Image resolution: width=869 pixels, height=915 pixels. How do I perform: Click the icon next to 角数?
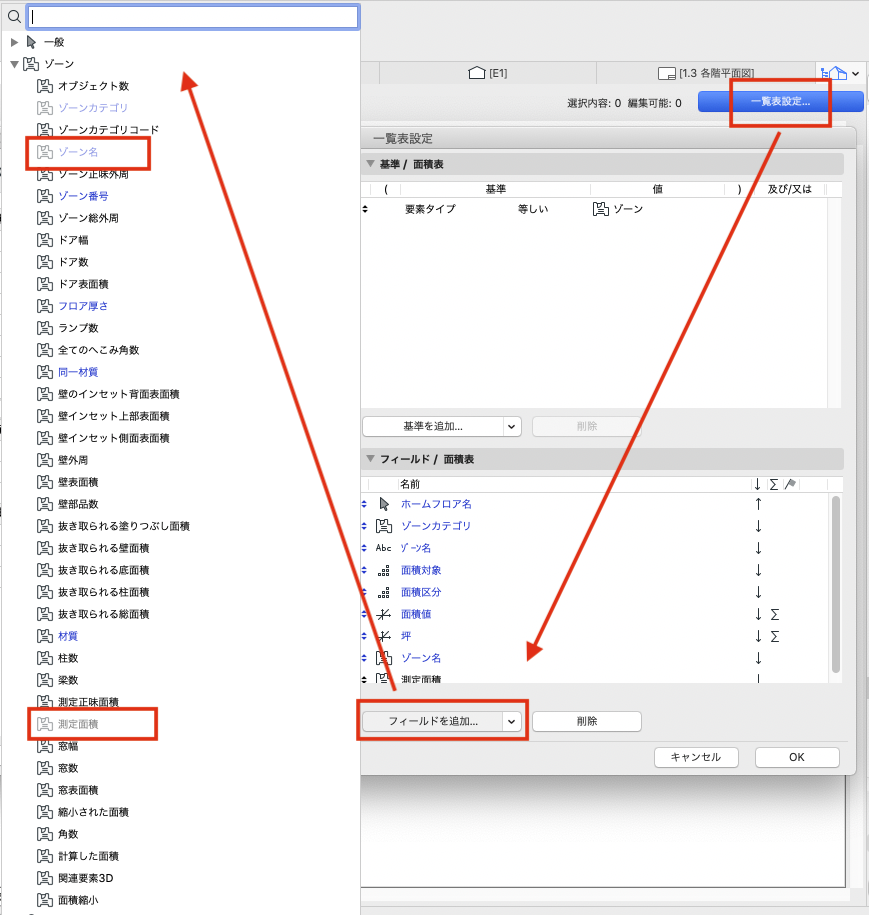point(45,834)
